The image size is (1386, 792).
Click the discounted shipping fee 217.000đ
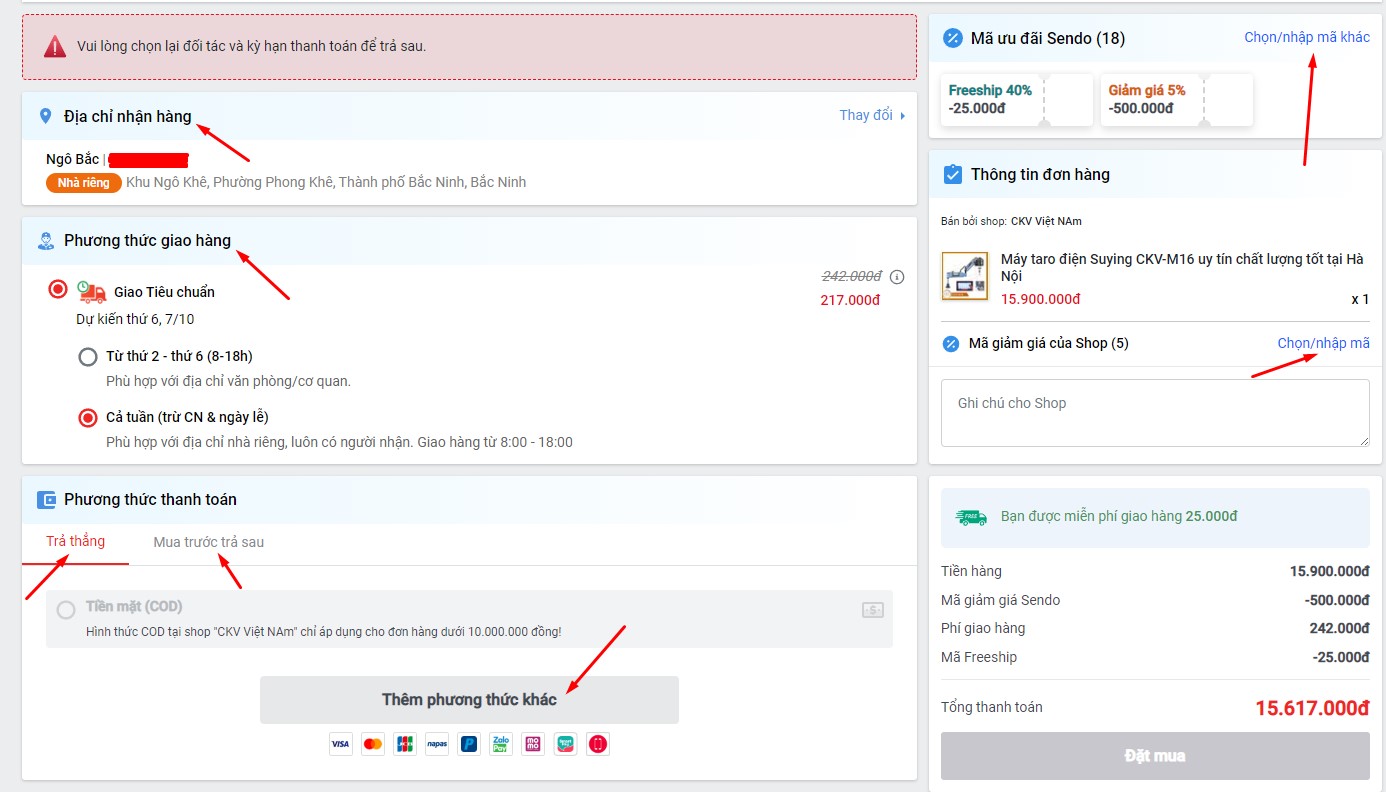pos(850,300)
